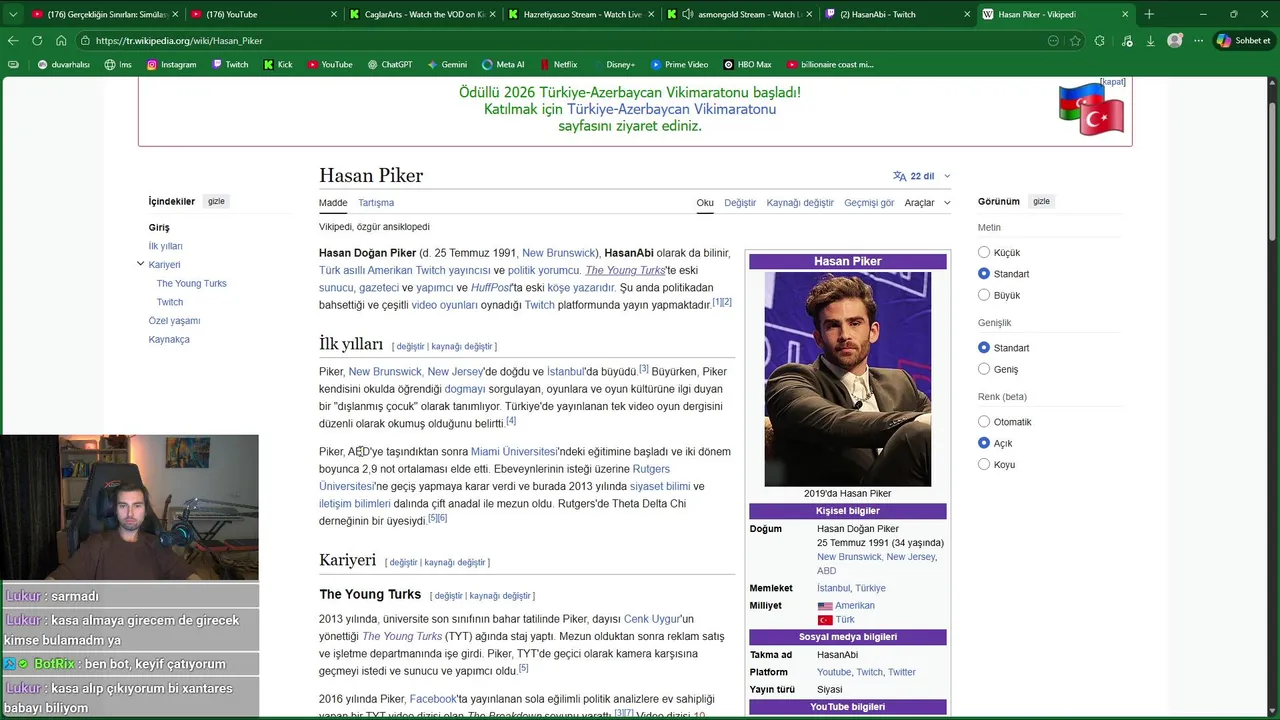Open the Kick bookmark
The width and height of the screenshot is (1280, 720).
tap(278, 64)
